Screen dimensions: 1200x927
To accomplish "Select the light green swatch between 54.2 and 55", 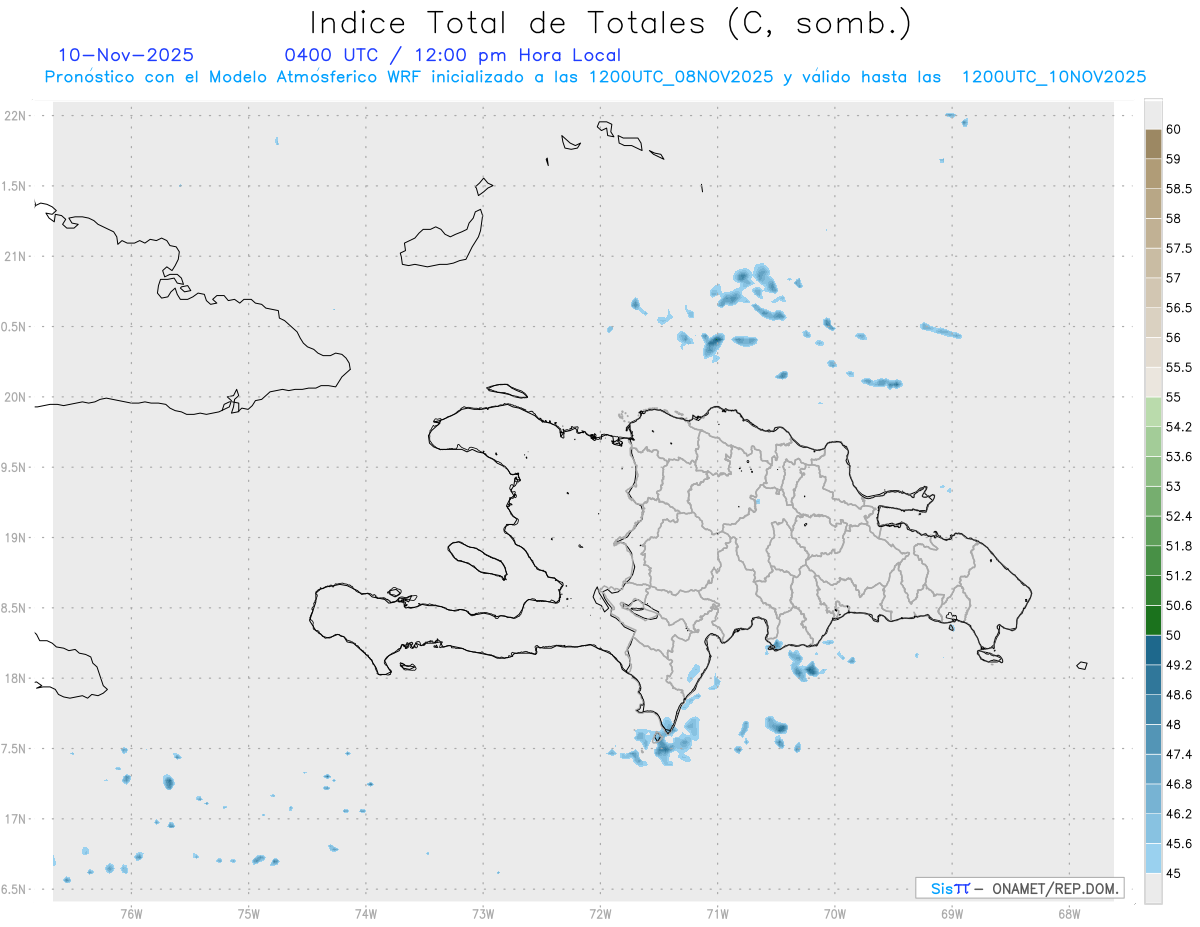I will [1153, 412].
